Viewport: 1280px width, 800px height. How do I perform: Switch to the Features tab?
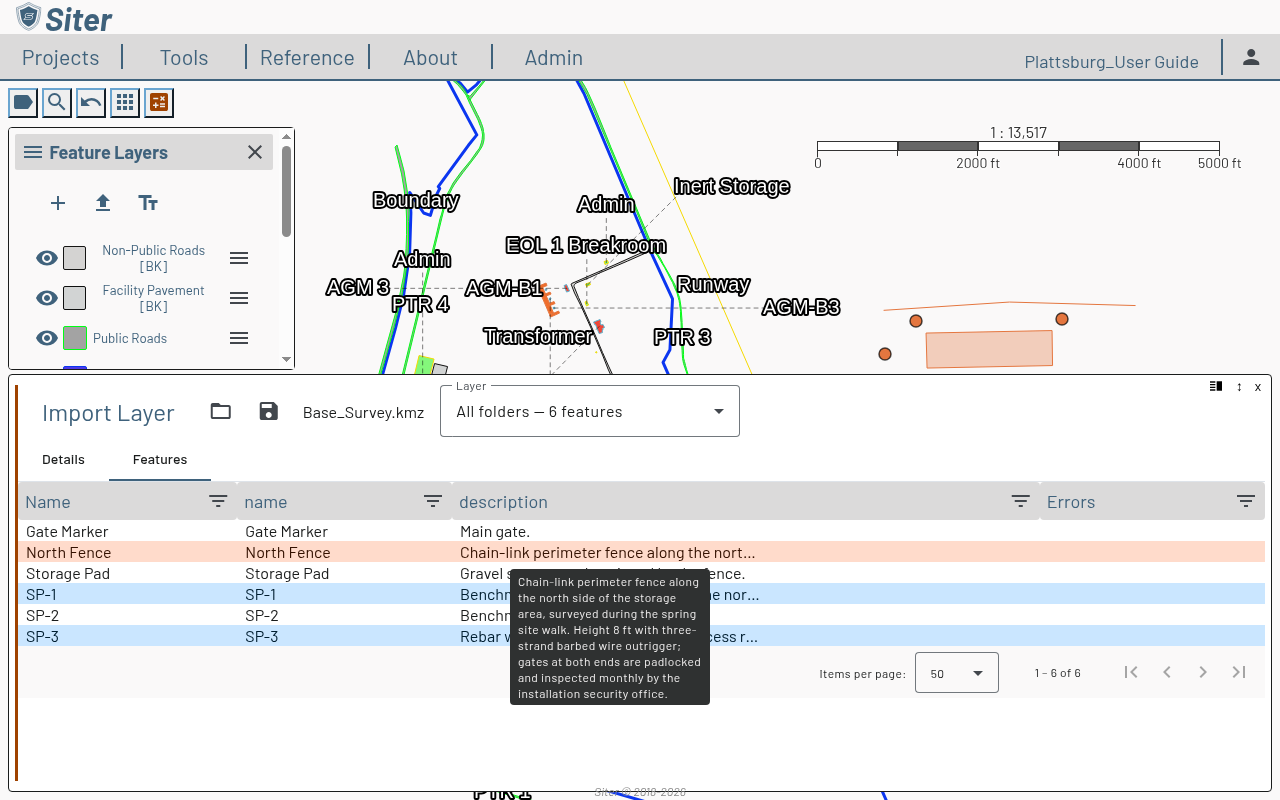click(160, 459)
